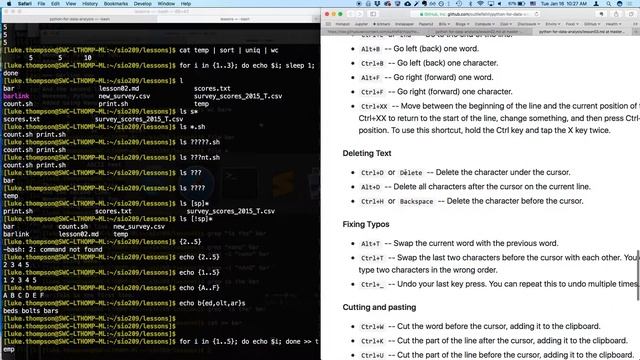
Task: Click the cloud upload menu bar icon
Action: [407, 4]
